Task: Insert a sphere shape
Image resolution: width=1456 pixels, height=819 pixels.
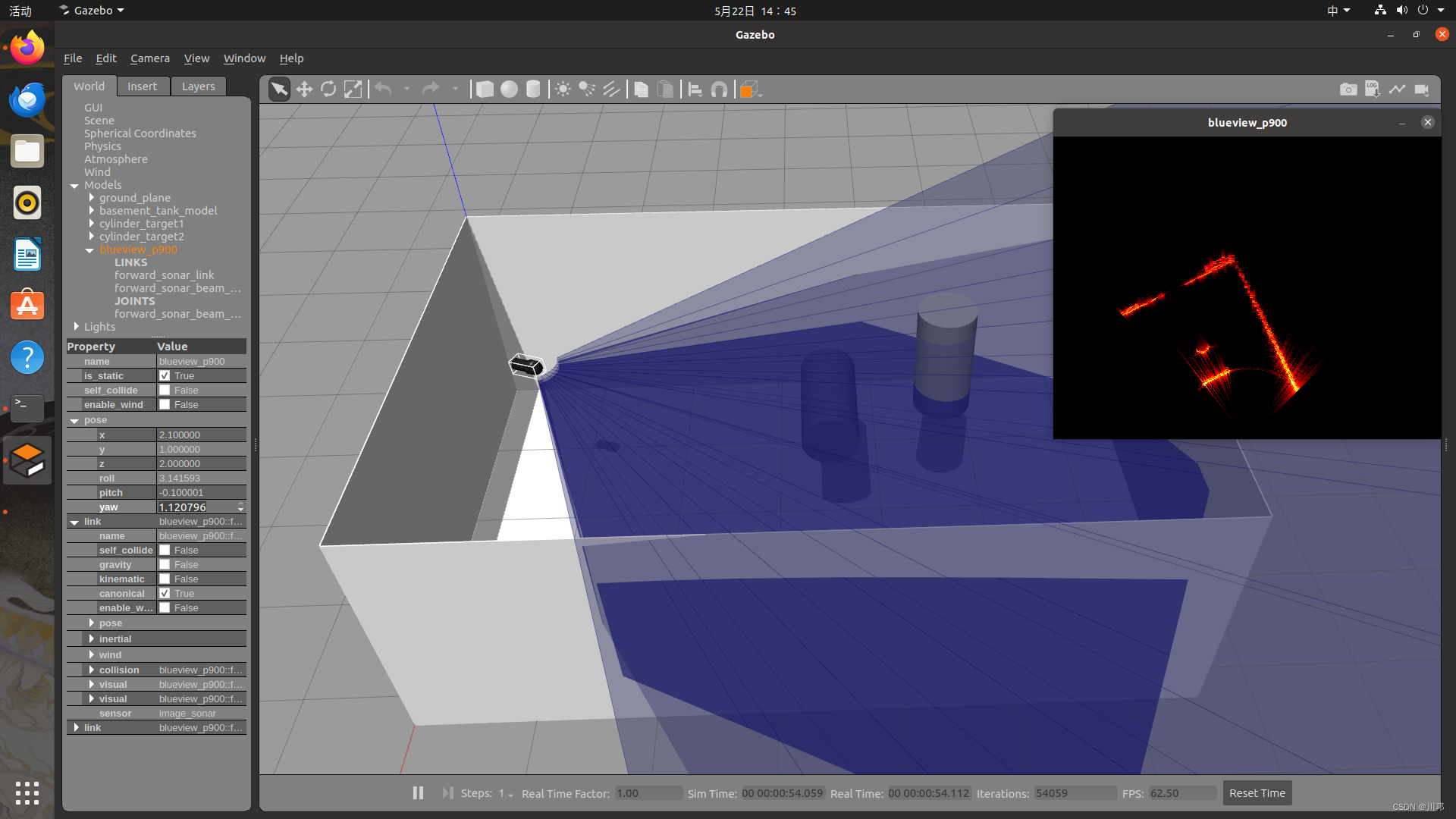Action: [509, 89]
